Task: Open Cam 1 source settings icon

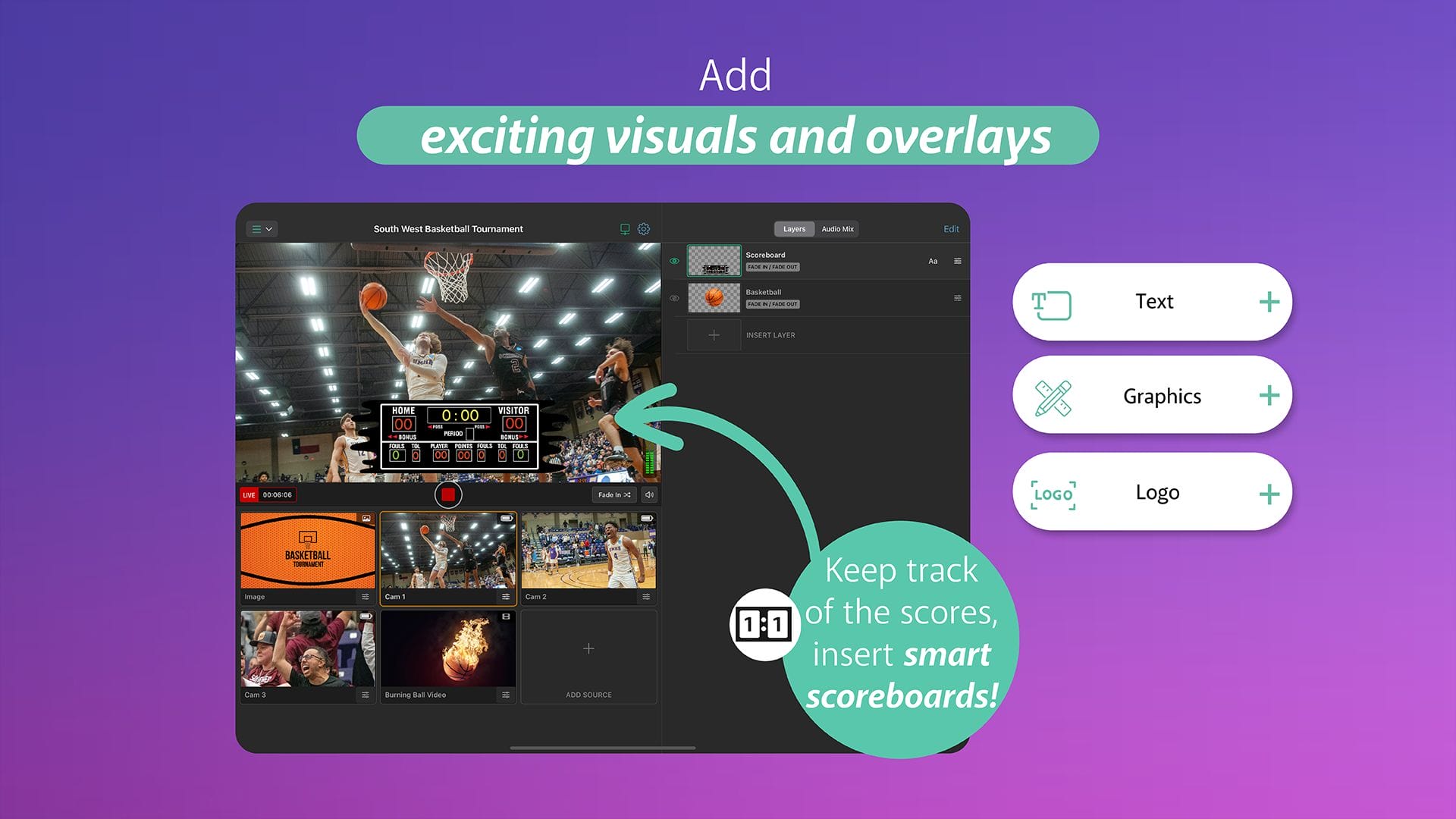Action: [x=506, y=598]
